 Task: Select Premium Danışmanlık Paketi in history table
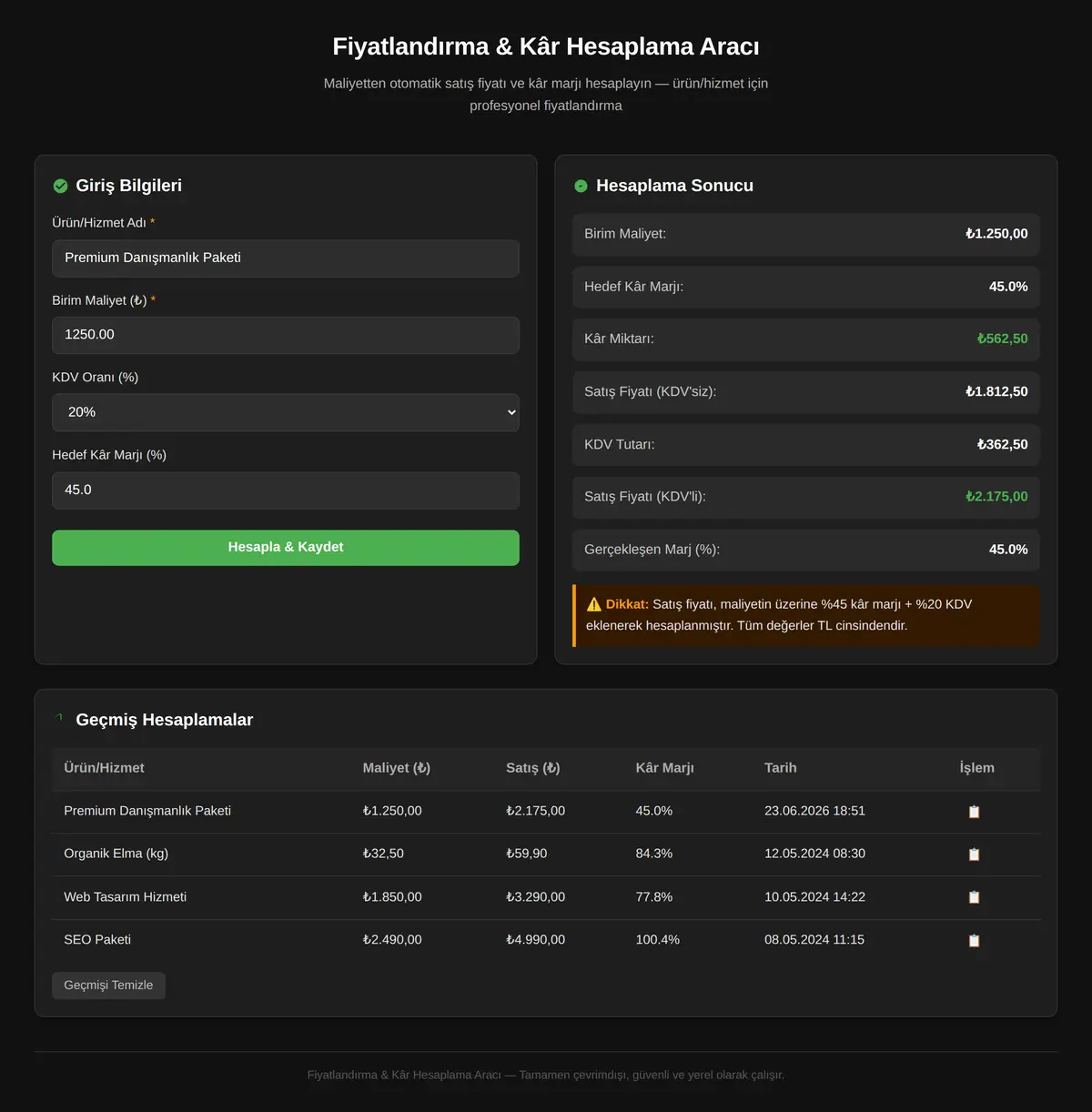coord(147,811)
